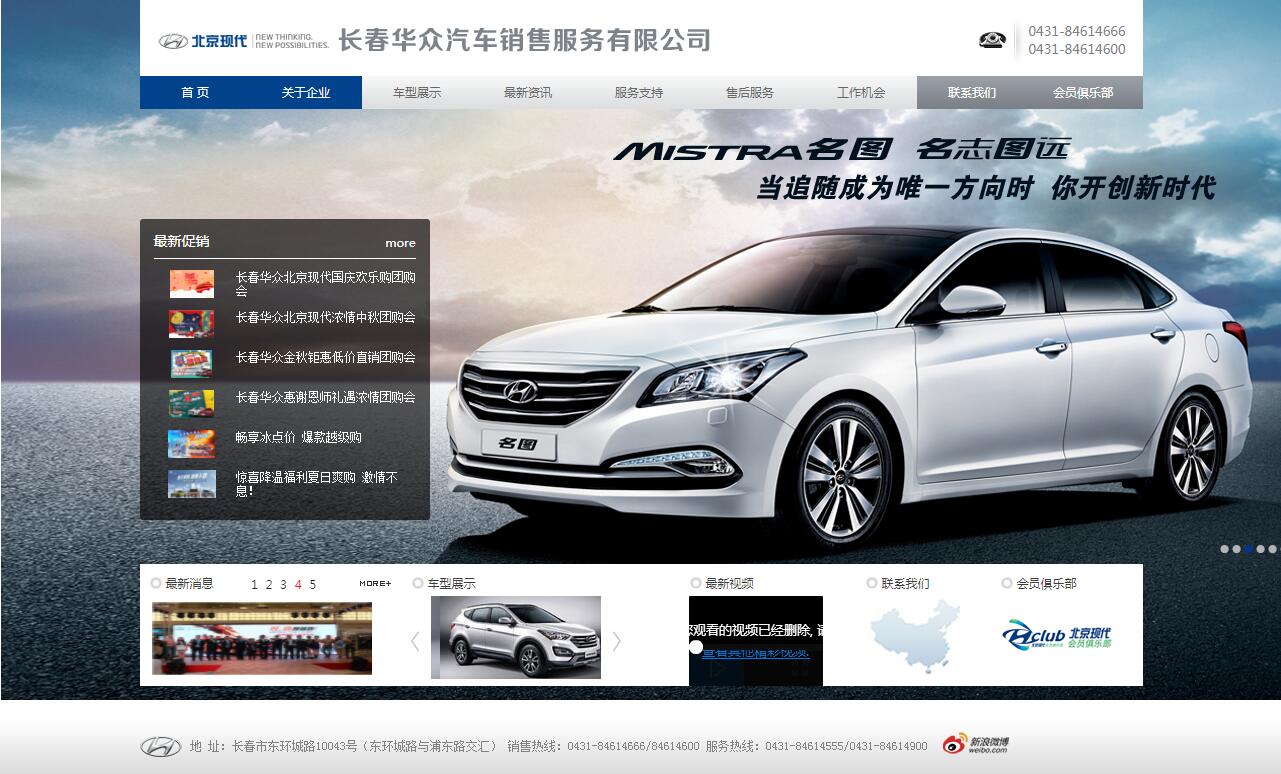Screen dimensions: 1281x774
Task: Click the MORE+ link beside 最新消息
Action: [375, 583]
